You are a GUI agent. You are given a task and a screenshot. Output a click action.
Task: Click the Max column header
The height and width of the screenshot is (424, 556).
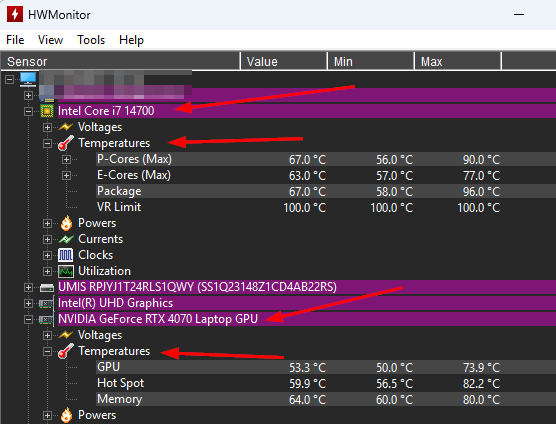click(458, 61)
